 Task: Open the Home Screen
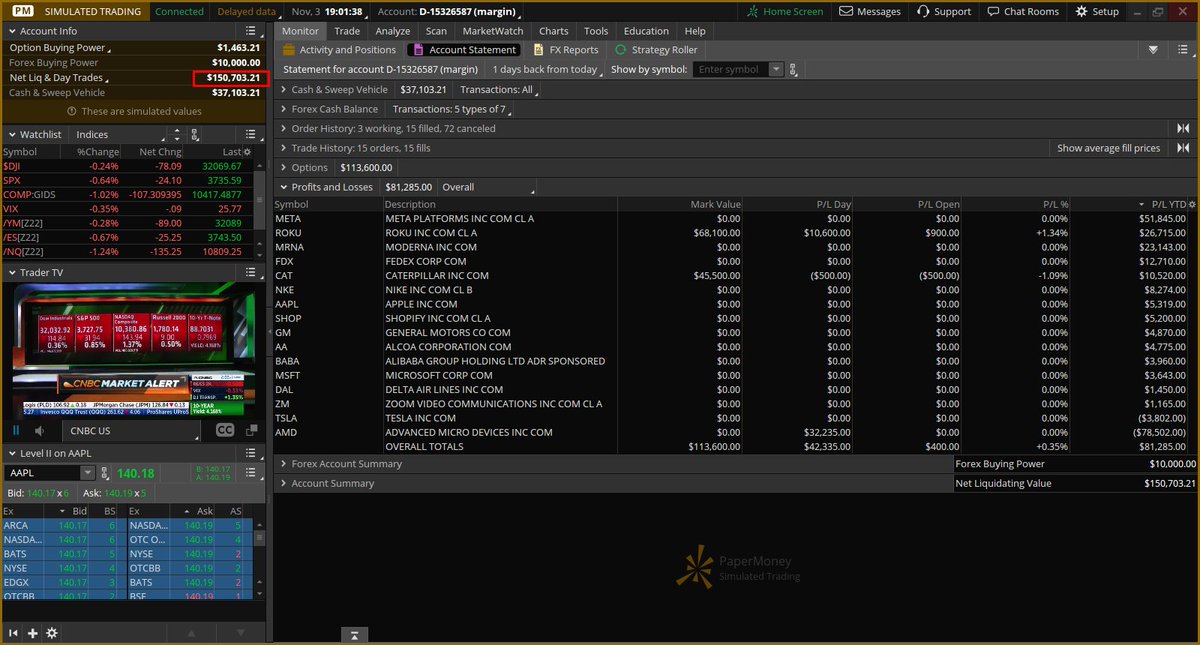coord(785,11)
